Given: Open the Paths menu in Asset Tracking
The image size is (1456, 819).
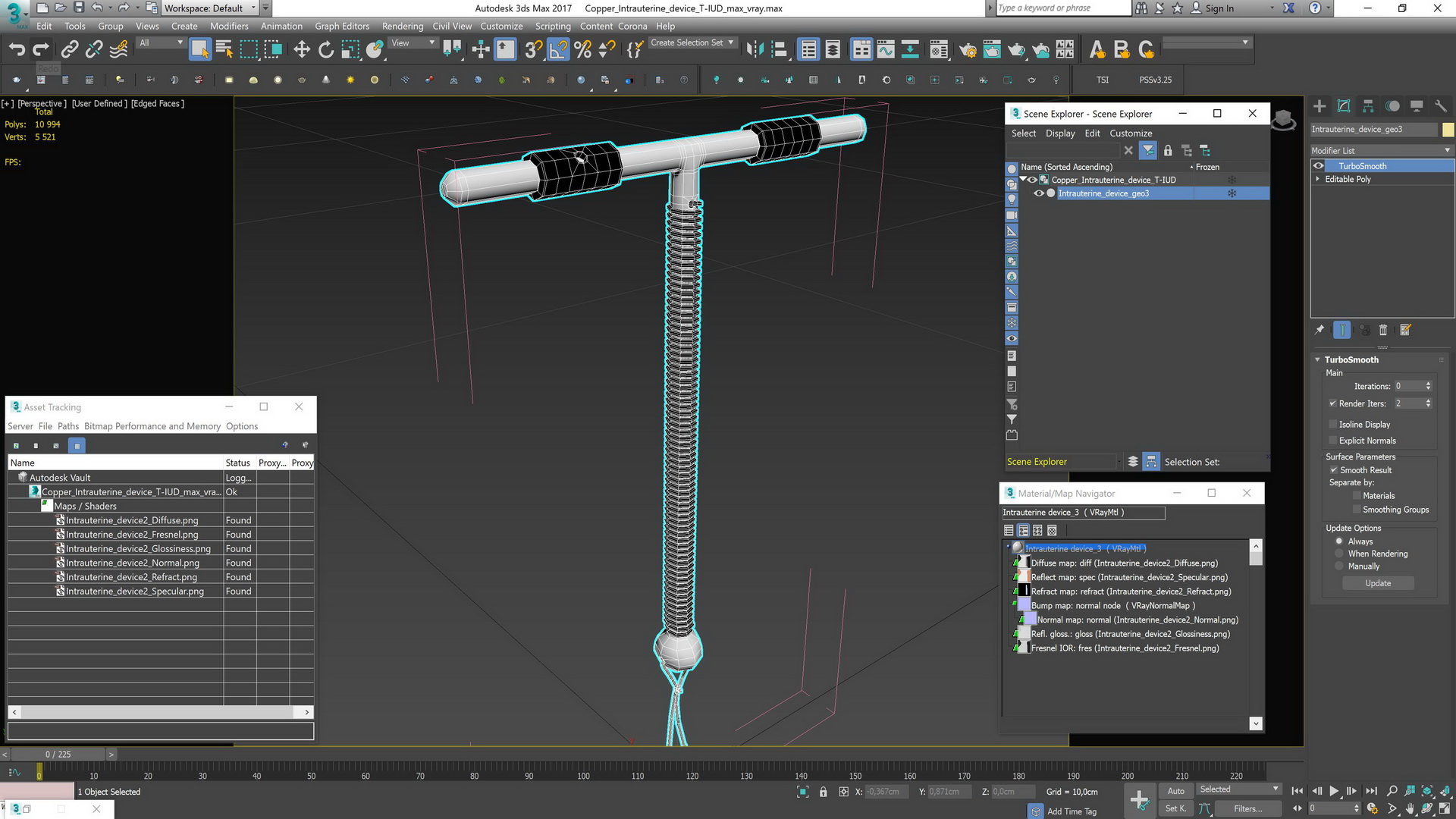Looking at the screenshot, I should click(x=68, y=426).
